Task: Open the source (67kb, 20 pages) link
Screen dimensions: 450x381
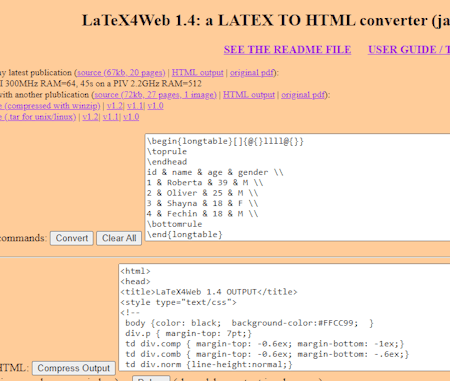Action: tap(121, 73)
